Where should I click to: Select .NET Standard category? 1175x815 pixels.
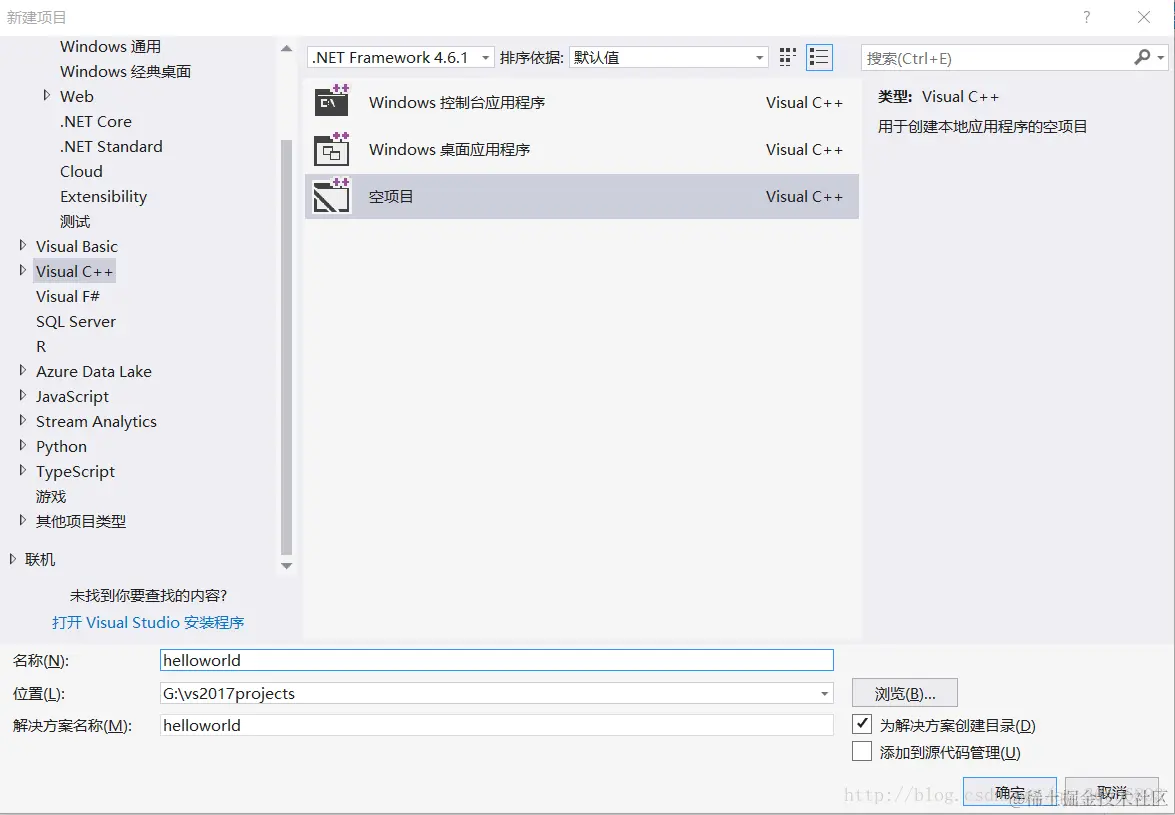[x=111, y=146]
